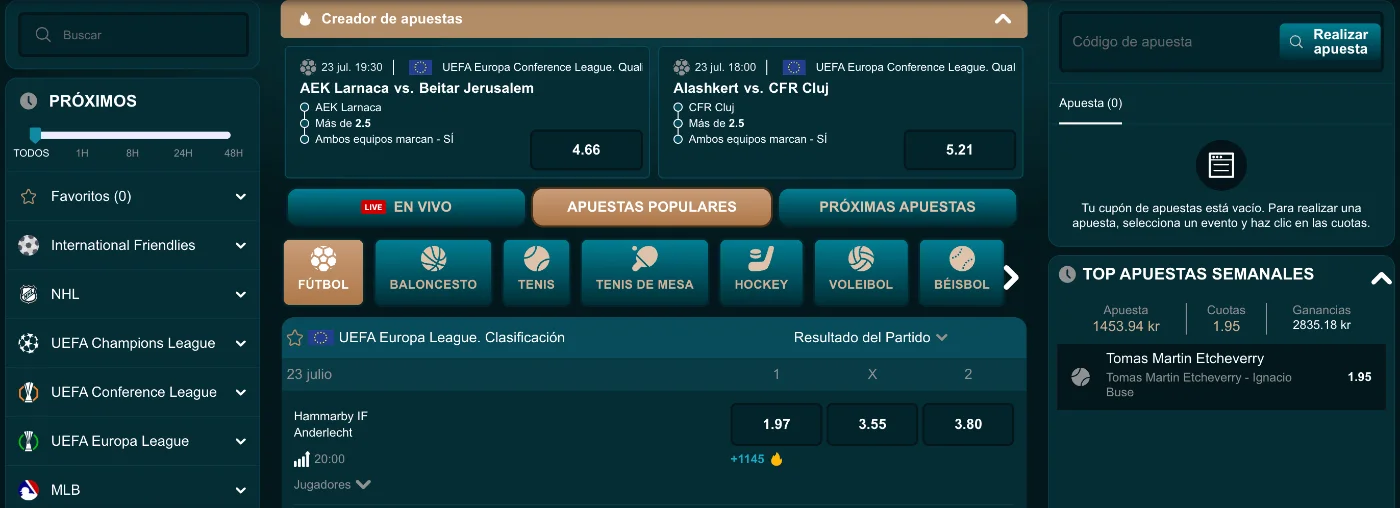Viewport: 1400px width, 508px height.
Task: Set time filter to 24H
Action: point(183,154)
